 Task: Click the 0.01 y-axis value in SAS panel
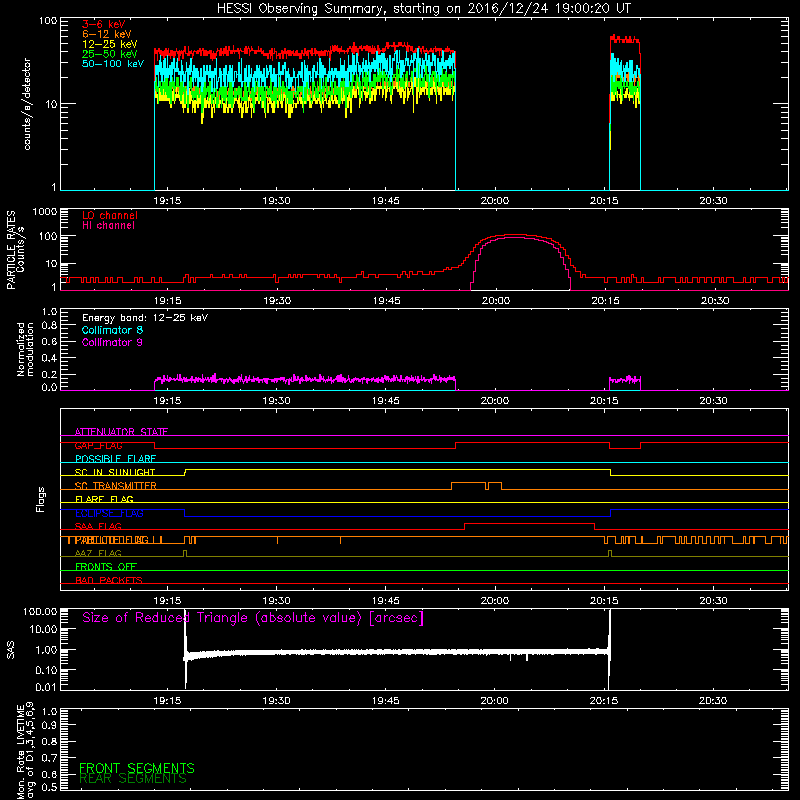(x=47, y=687)
